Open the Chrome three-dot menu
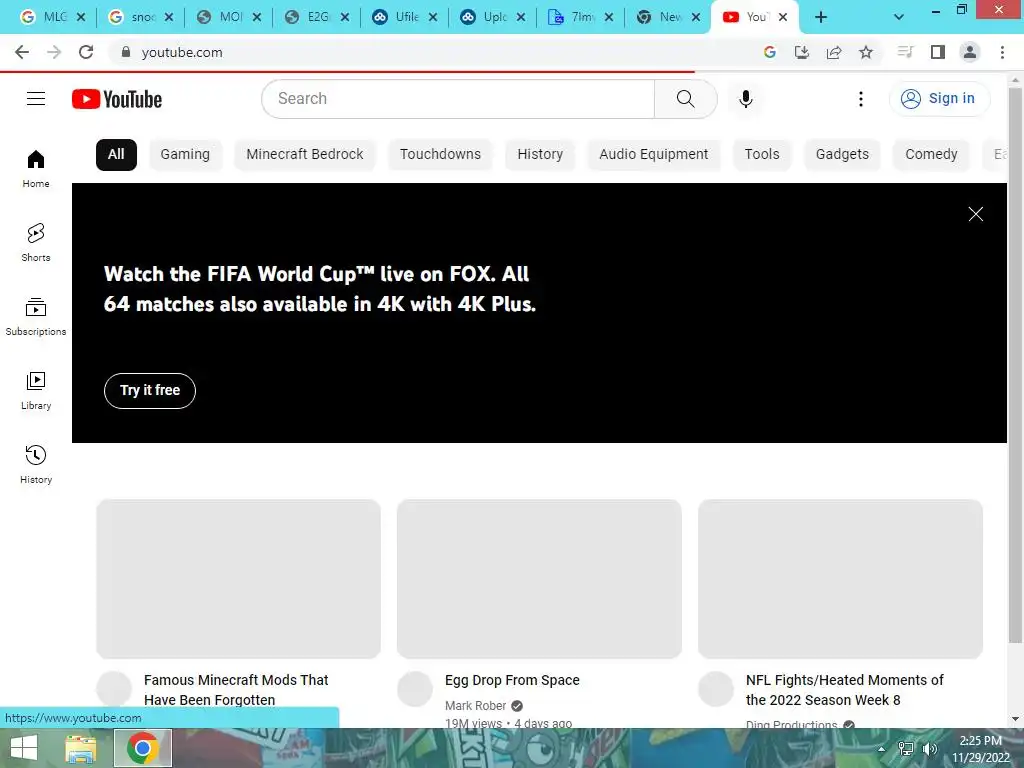 pos(1002,52)
